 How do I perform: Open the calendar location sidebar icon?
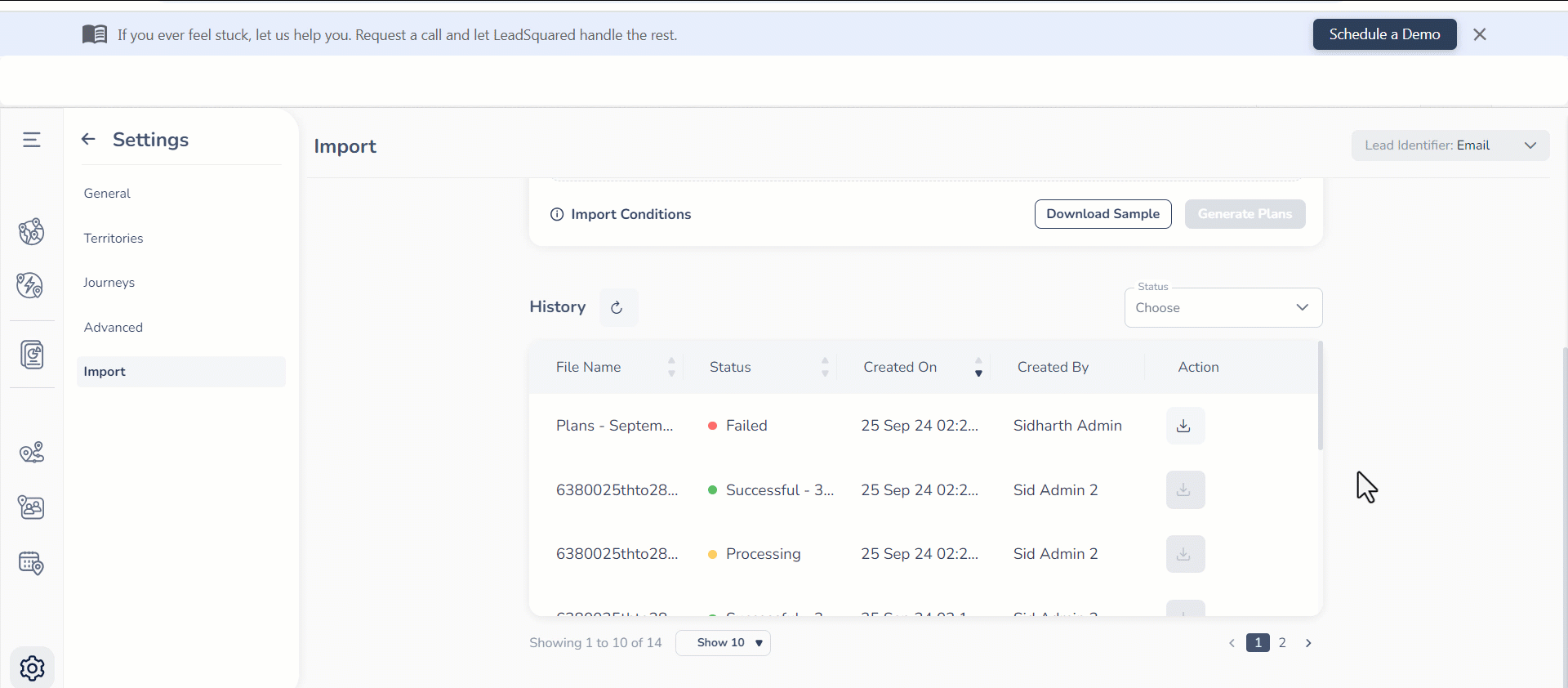(x=31, y=563)
